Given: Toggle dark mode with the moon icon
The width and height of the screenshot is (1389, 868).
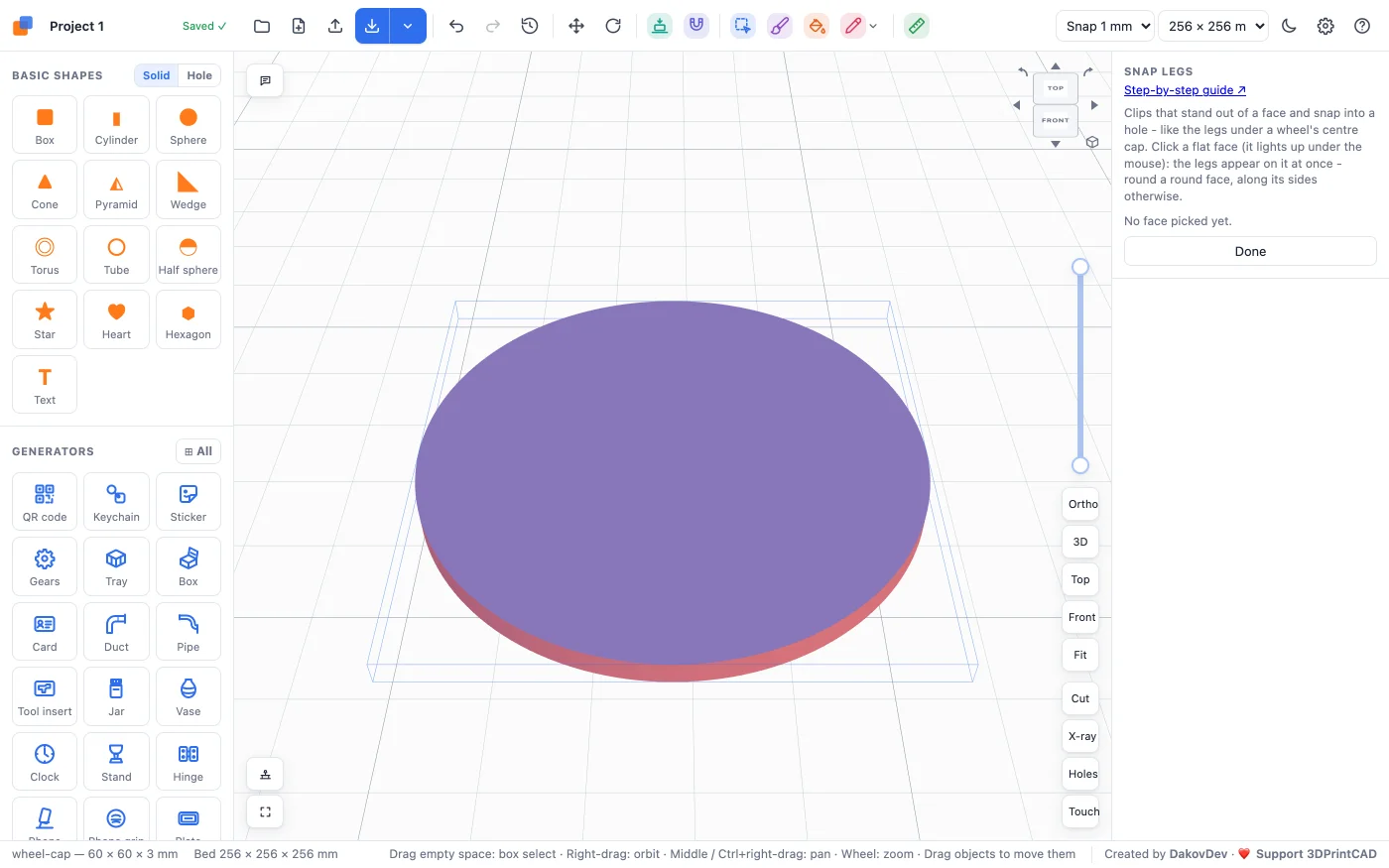Looking at the screenshot, I should (1289, 26).
